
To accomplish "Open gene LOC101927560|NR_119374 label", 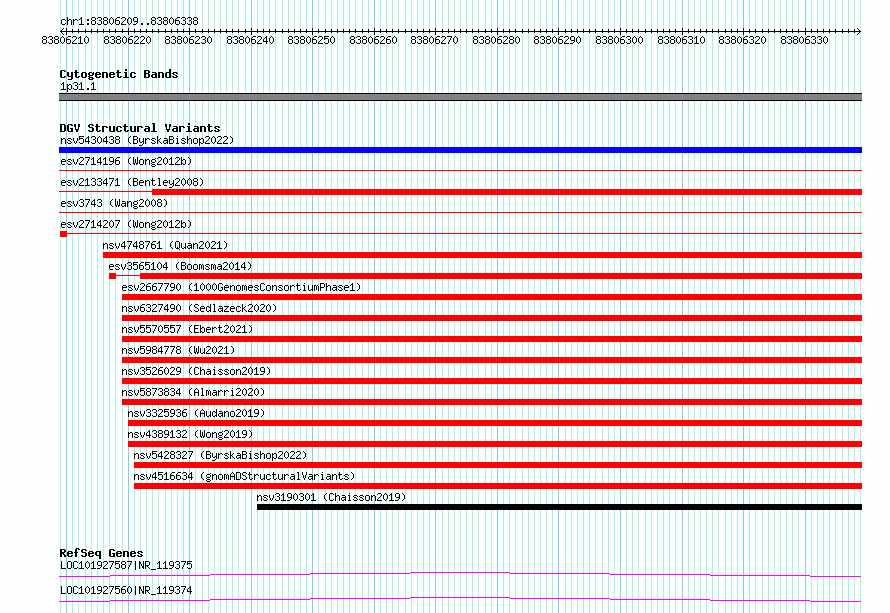I will (x=127, y=590).
